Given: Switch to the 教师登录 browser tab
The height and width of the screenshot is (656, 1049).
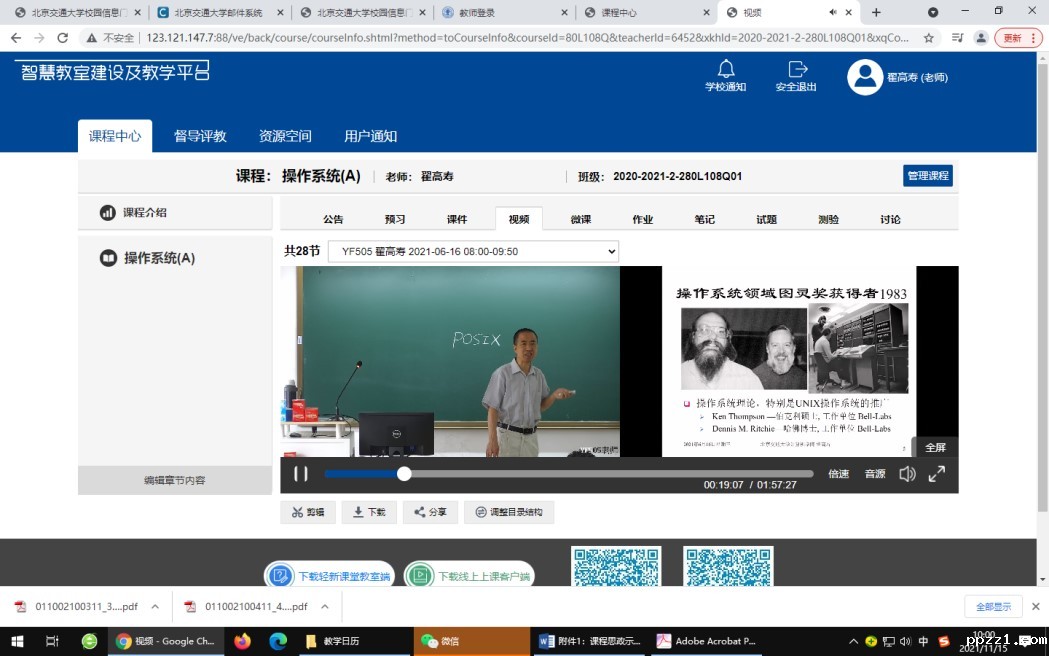Looking at the screenshot, I should coord(504,12).
